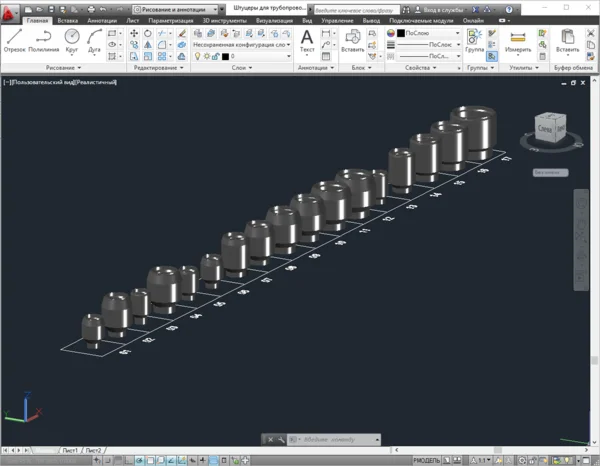Open the Лист2 layout tab
This screenshot has width=600, height=466.
[94, 450]
